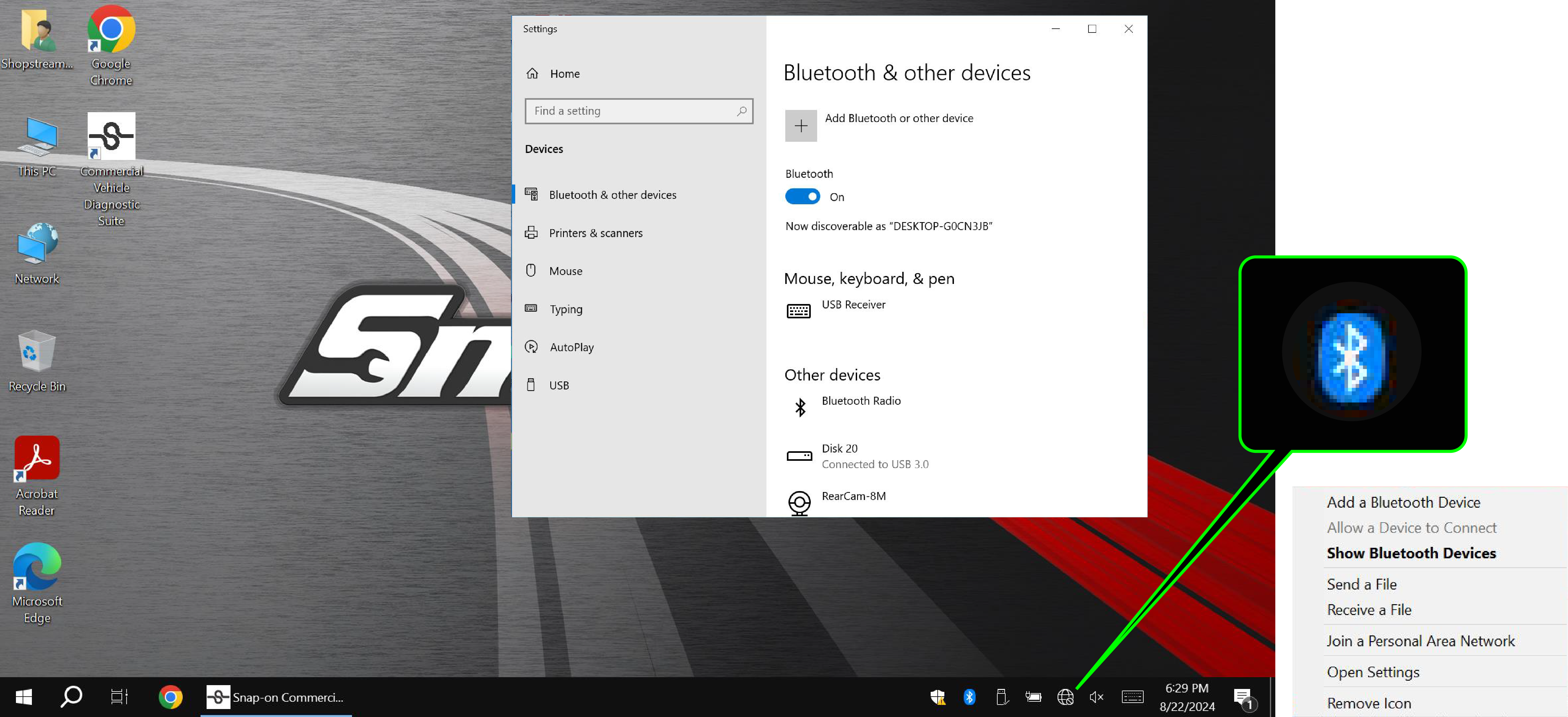The width and height of the screenshot is (1568, 717).
Task: Open the touch keyboard tray icon
Action: (1132, 697)
